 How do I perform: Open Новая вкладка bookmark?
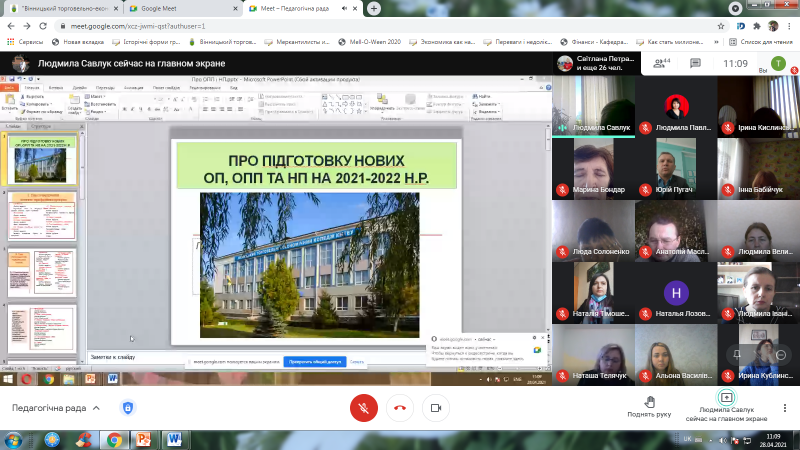(78, 42)
